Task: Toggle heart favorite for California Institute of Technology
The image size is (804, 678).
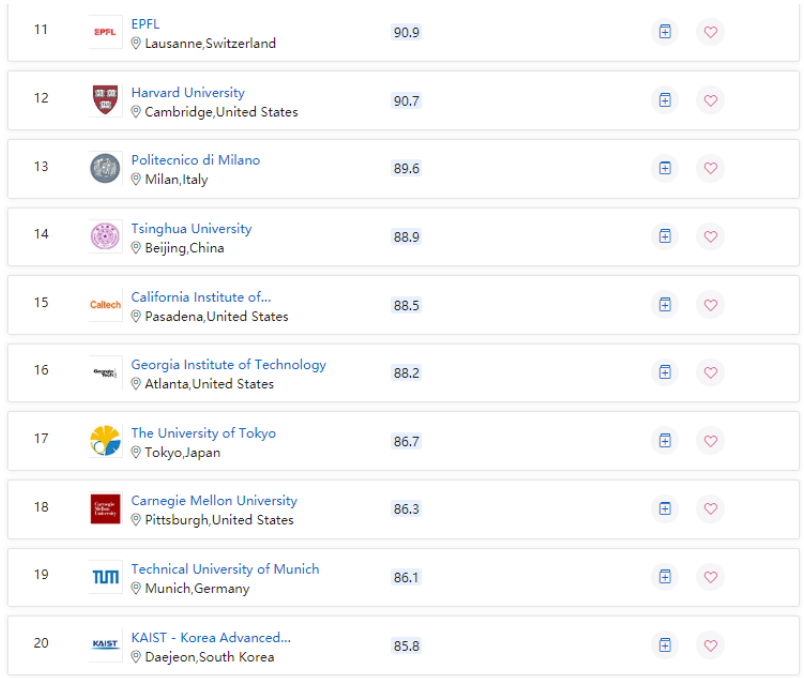Action: (x=710, y=304)
